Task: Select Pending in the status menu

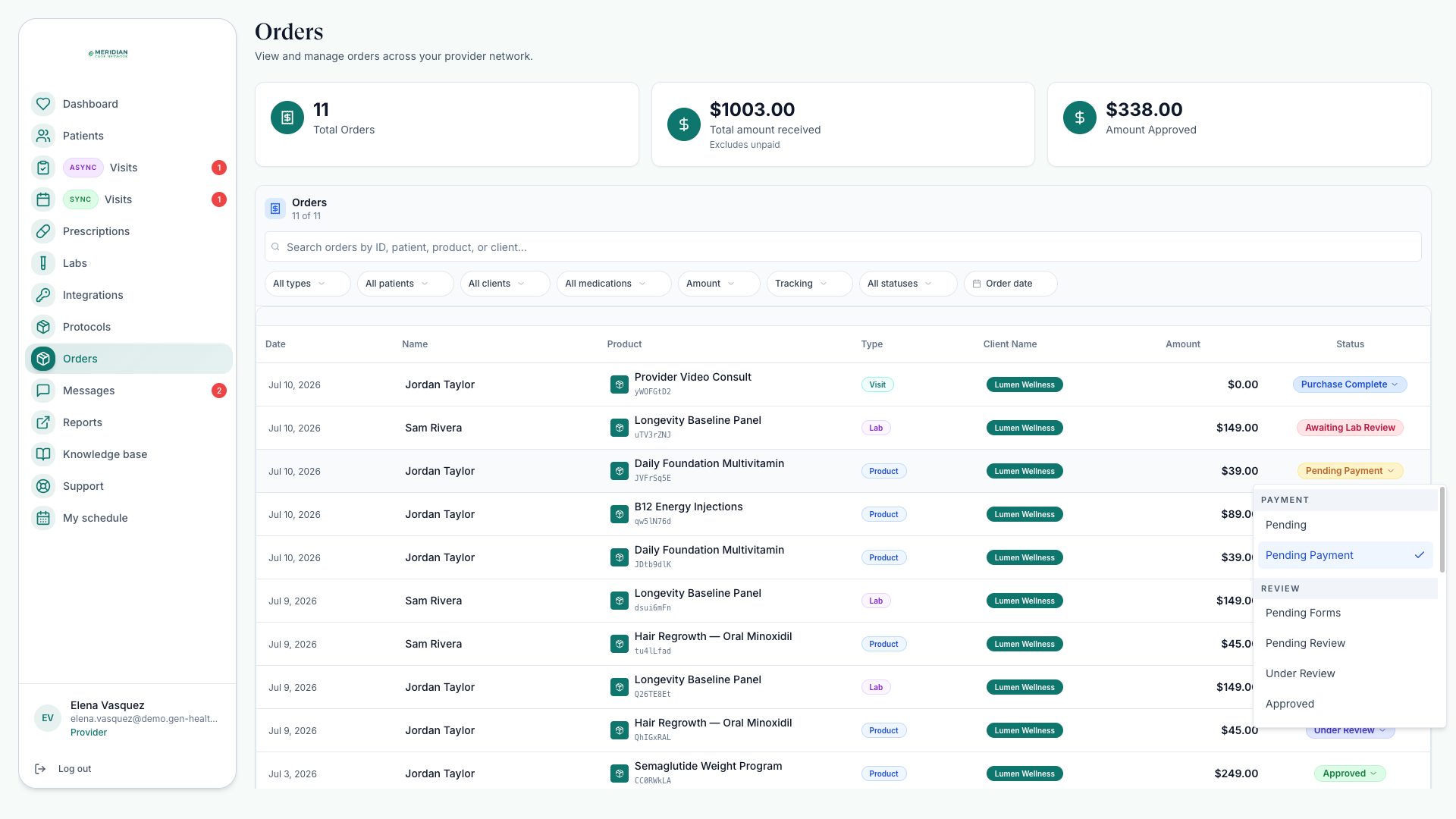Action: tap(1345, 525)
